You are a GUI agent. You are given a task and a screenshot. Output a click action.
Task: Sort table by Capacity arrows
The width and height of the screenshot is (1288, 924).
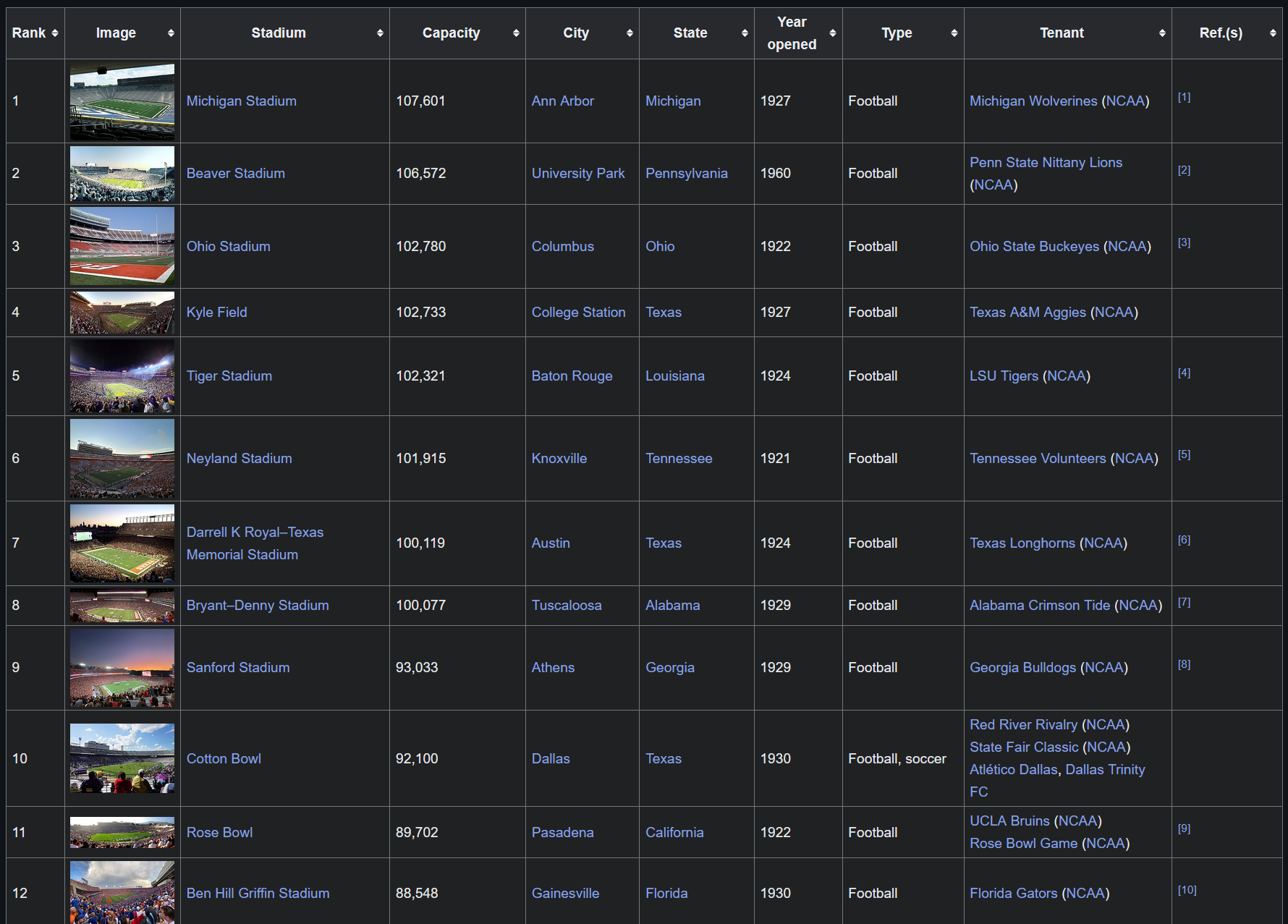tap(516, 33)
